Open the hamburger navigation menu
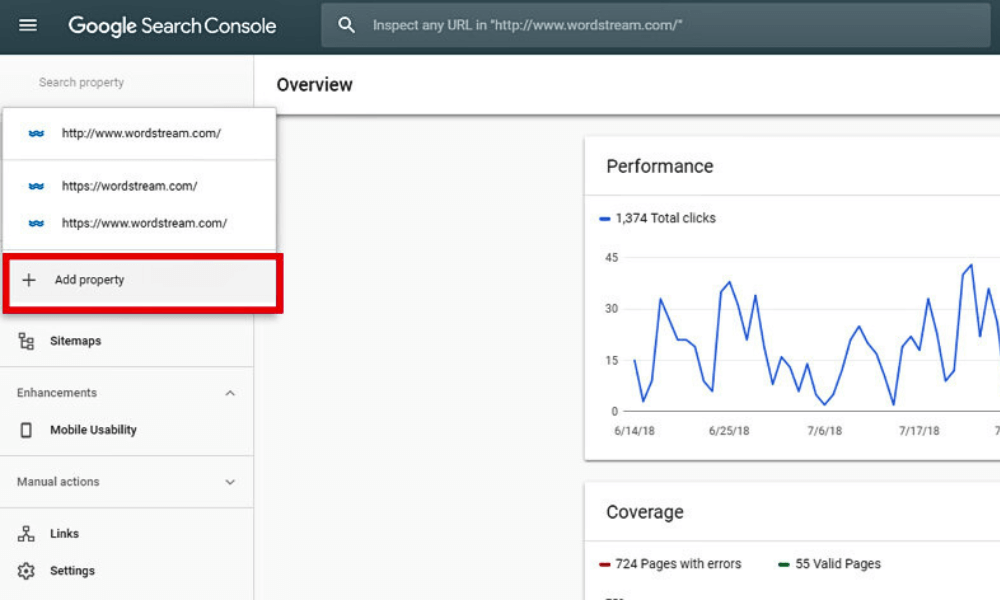1000x600 pixels. 27,26
